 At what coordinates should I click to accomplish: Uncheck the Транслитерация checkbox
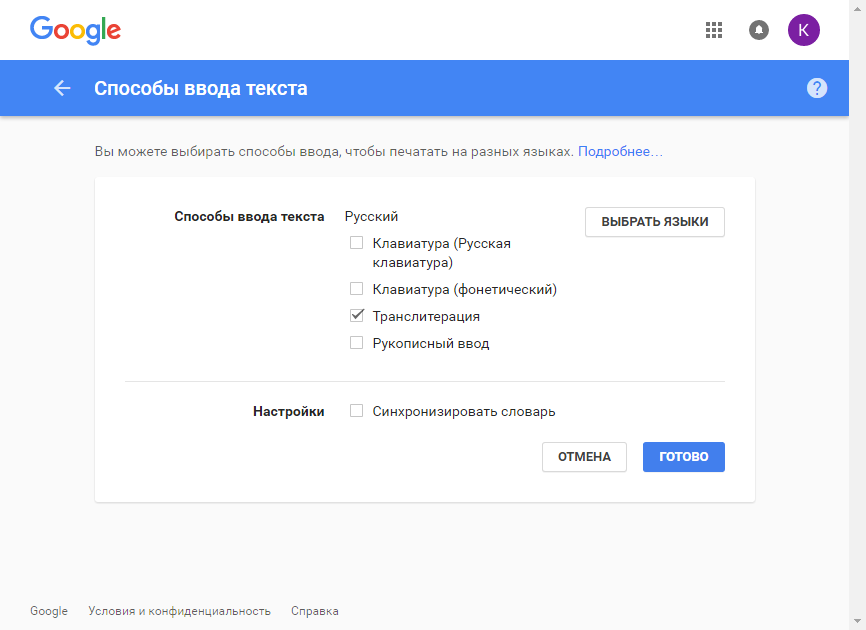[356, 316]
